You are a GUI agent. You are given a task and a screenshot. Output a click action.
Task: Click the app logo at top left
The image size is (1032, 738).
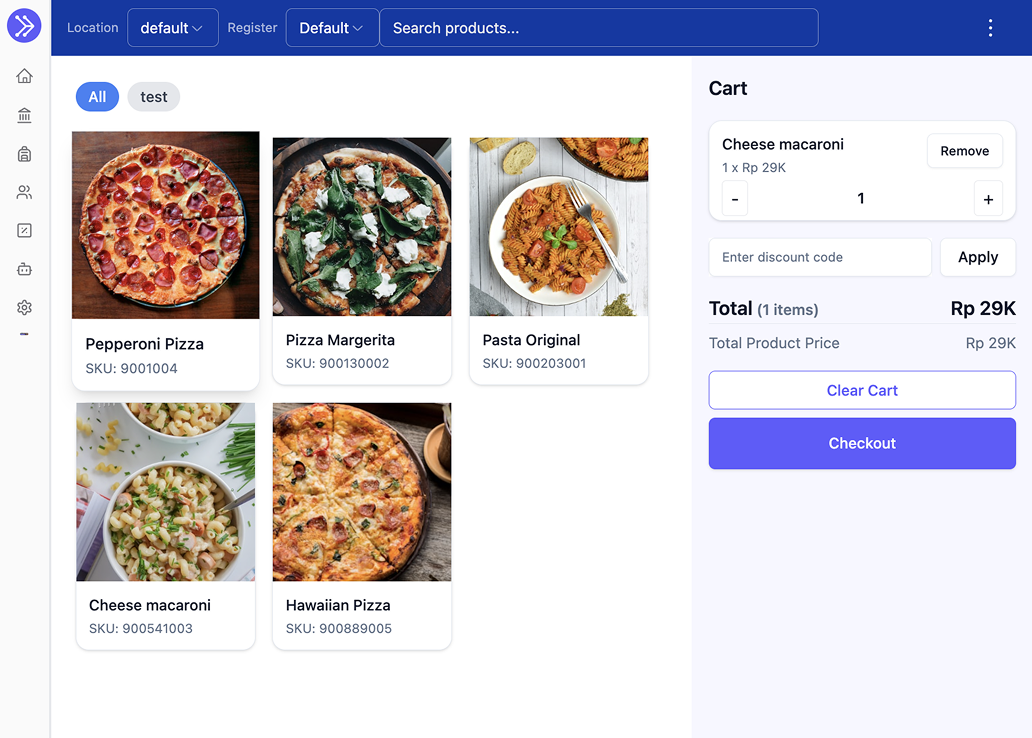(24, 26)
